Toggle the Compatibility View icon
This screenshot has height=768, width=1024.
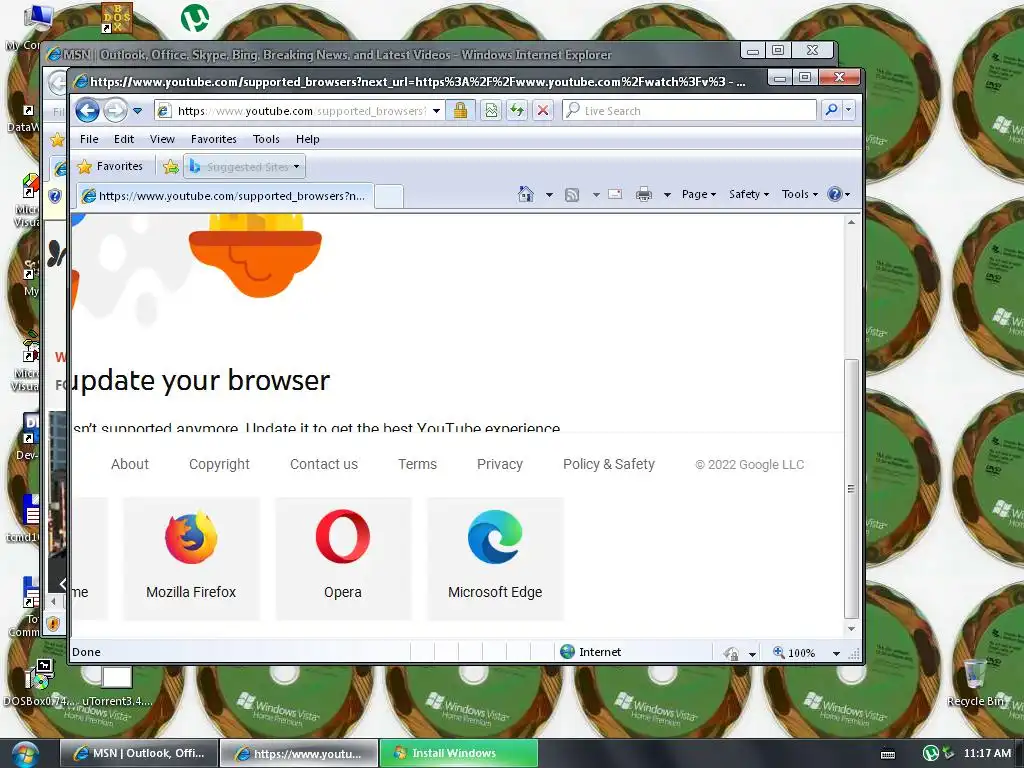pos(491,110)
